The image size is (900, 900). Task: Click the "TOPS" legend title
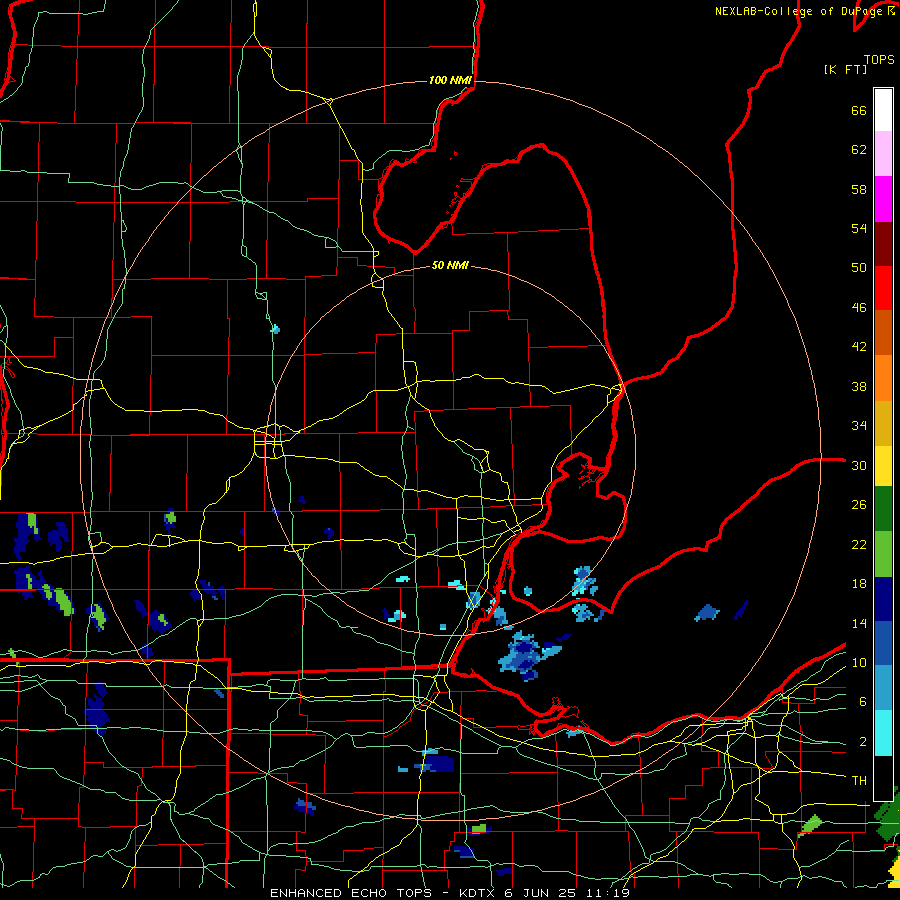point(879,59)
